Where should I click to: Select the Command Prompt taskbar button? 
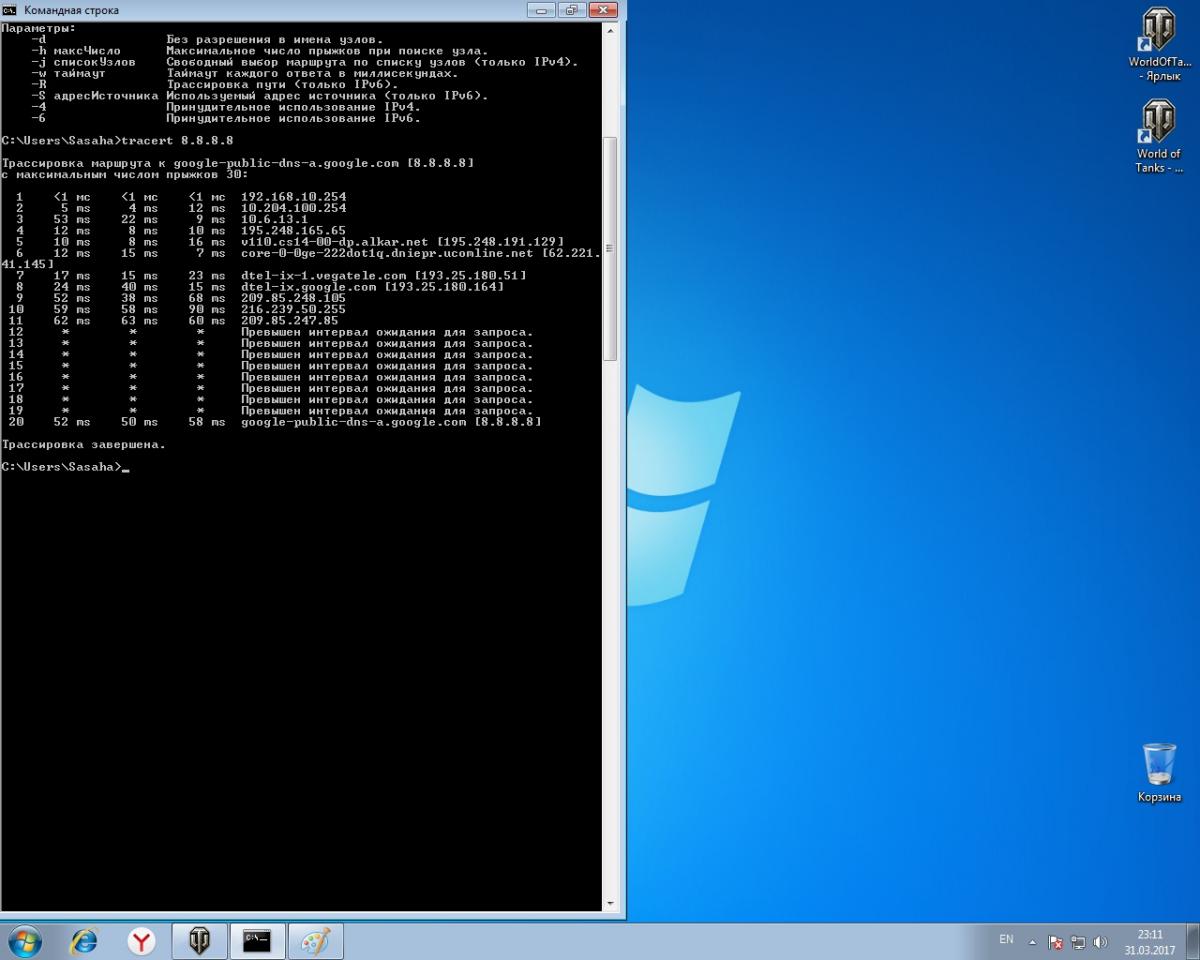pos(257,941)
